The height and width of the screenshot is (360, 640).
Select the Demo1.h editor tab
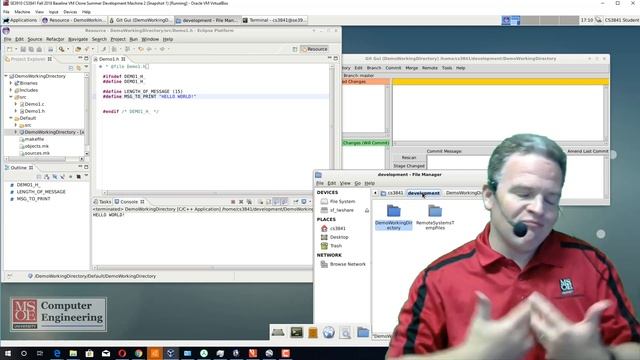[109, 59]
